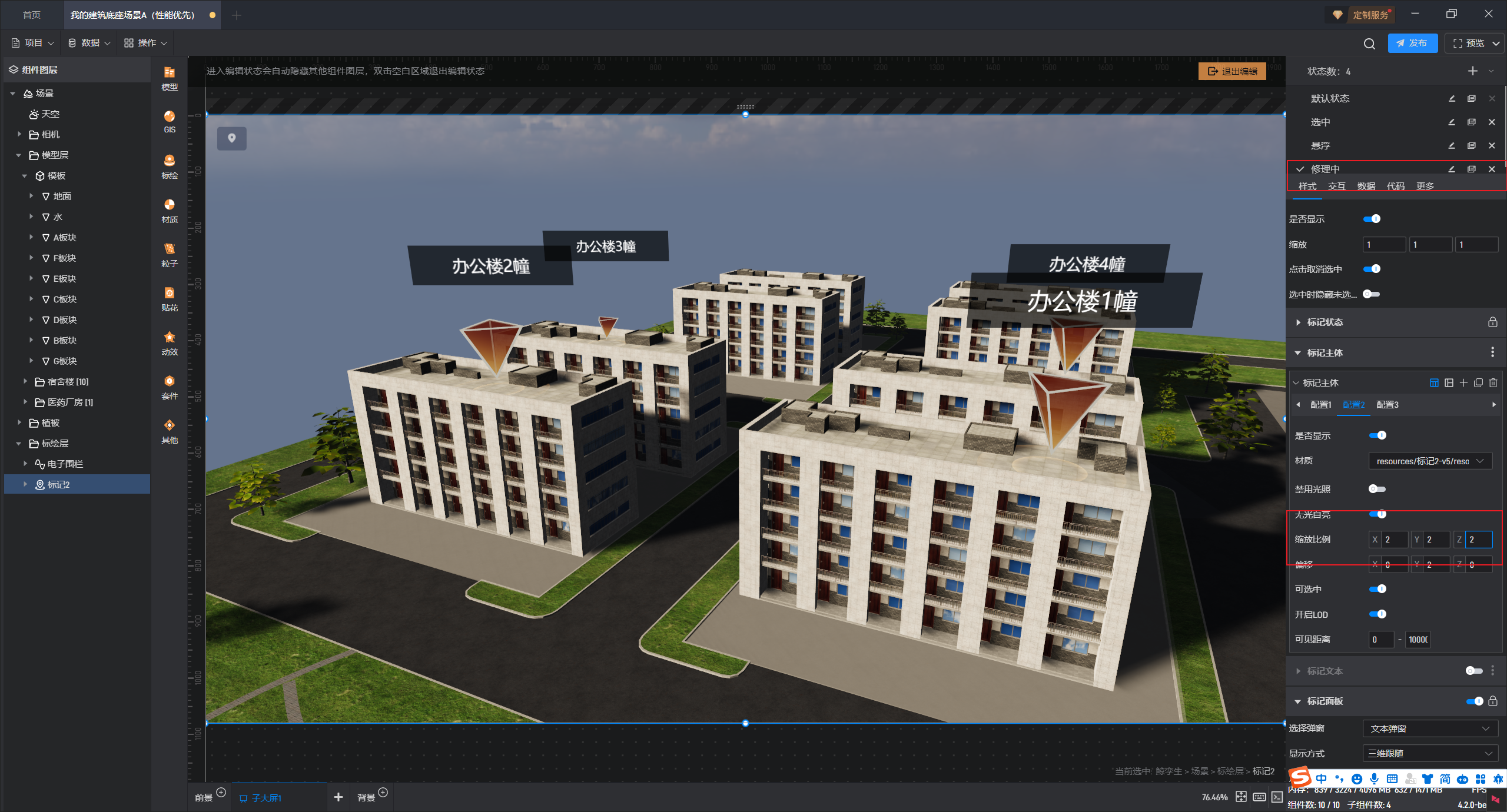The image size is (1507, 812).
Task: Open the 选择弹窗 dropdown
Action: click(1430, 728)
